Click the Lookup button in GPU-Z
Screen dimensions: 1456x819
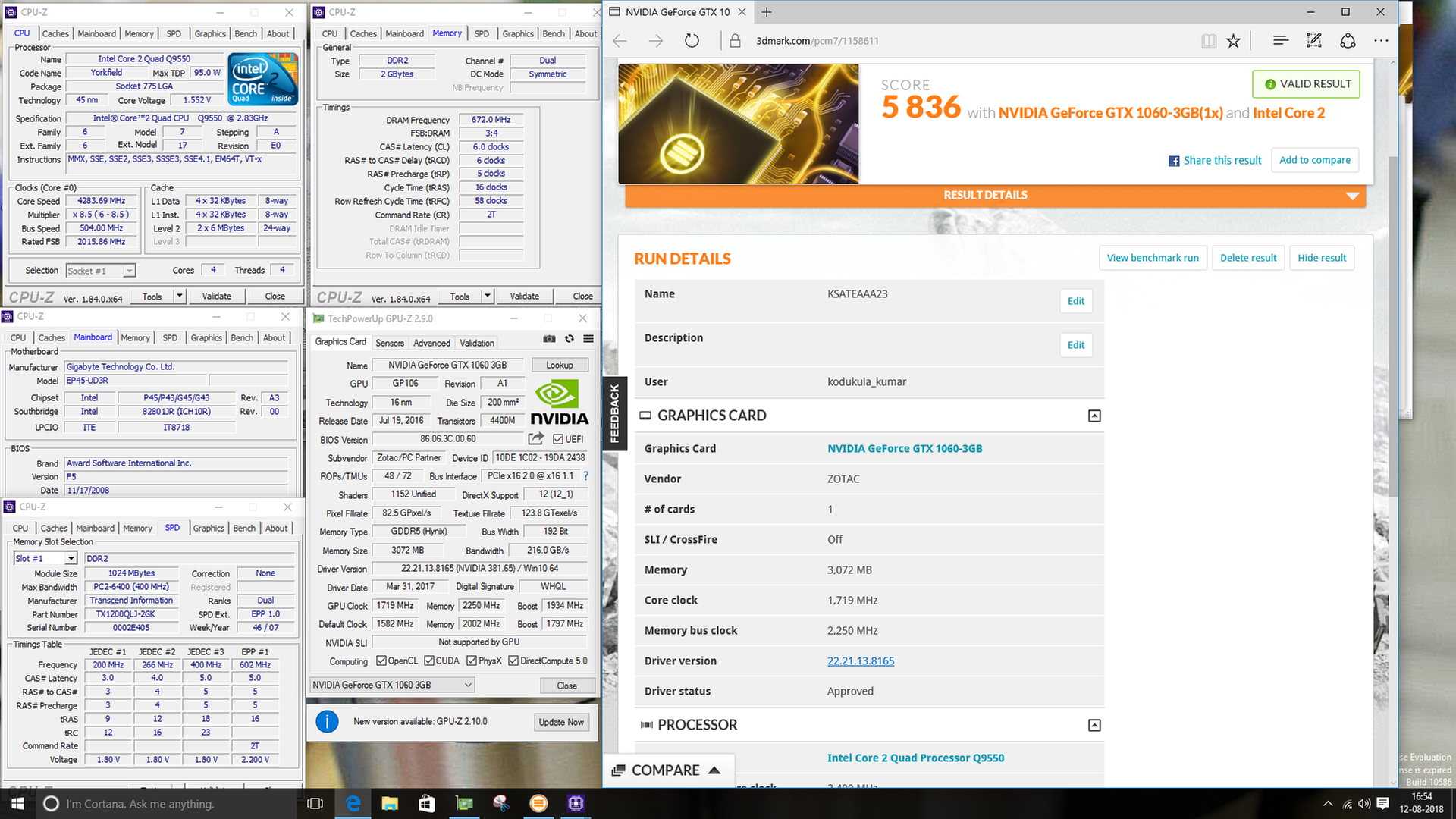point(560,365)
